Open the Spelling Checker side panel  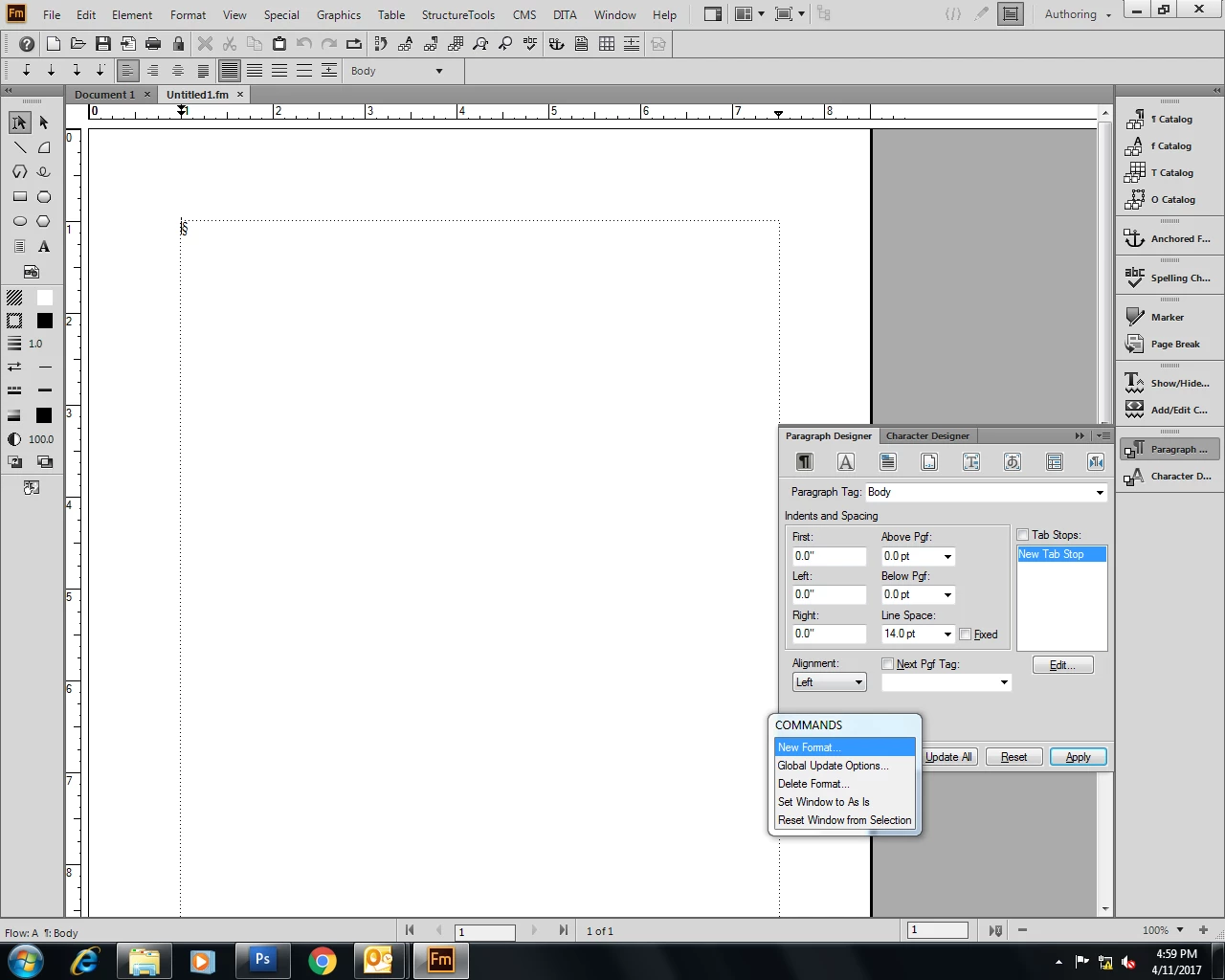coord(1170,278)
